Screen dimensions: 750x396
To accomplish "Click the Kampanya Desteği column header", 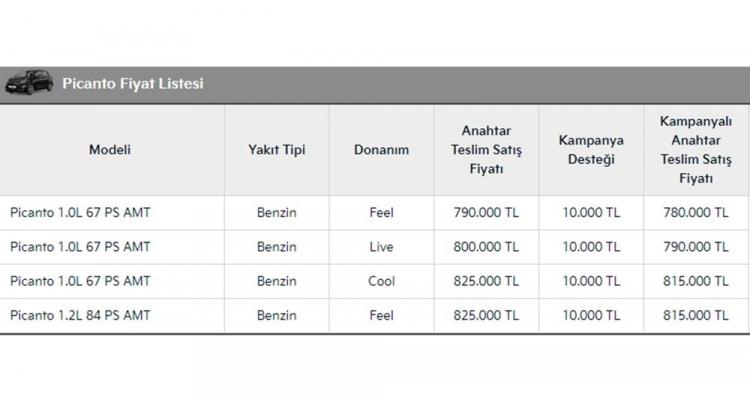I will tap(591, 150).
